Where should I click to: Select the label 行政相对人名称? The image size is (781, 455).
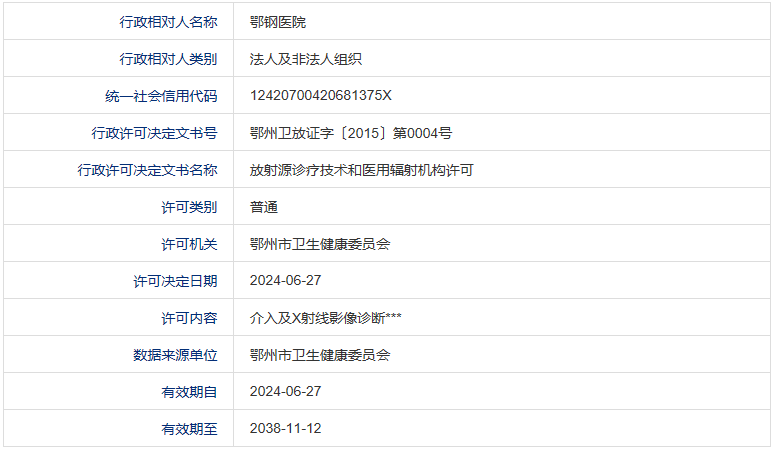click(x=168, y=22)
